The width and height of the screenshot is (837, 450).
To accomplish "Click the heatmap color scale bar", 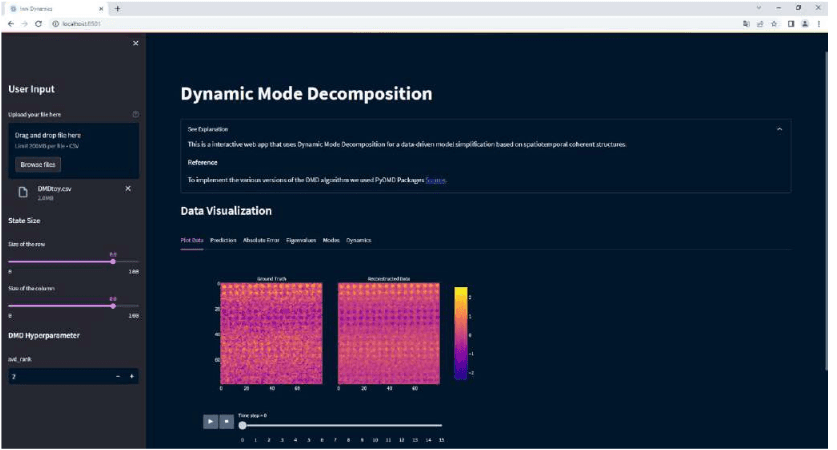I will pos(461,333).
